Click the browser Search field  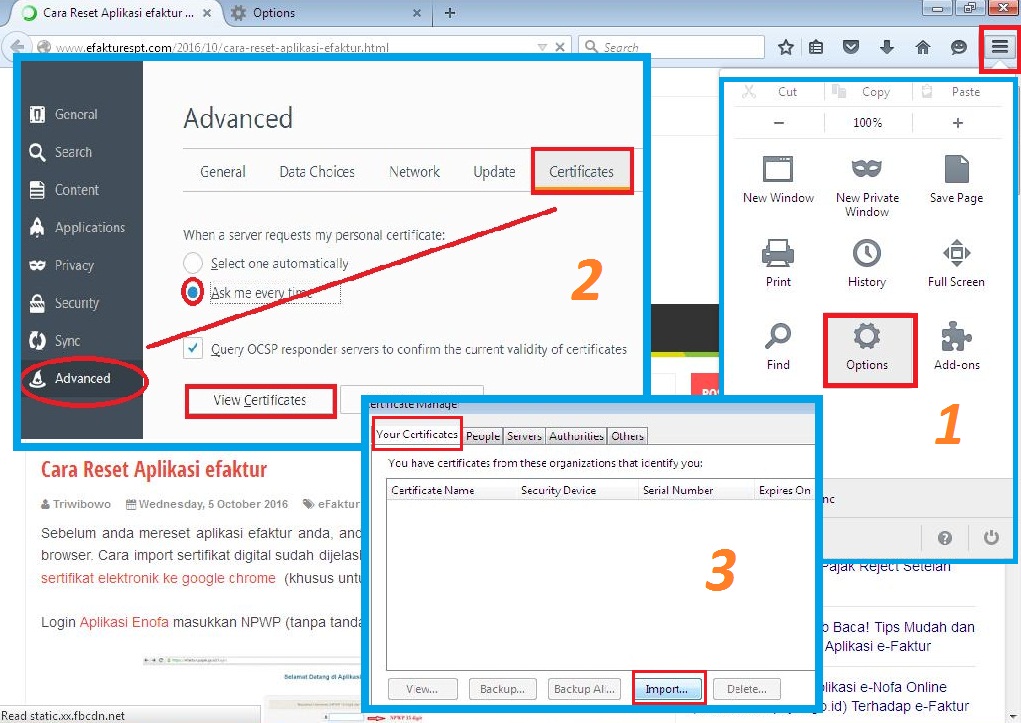pyautogui.click(x=671, y=47)
